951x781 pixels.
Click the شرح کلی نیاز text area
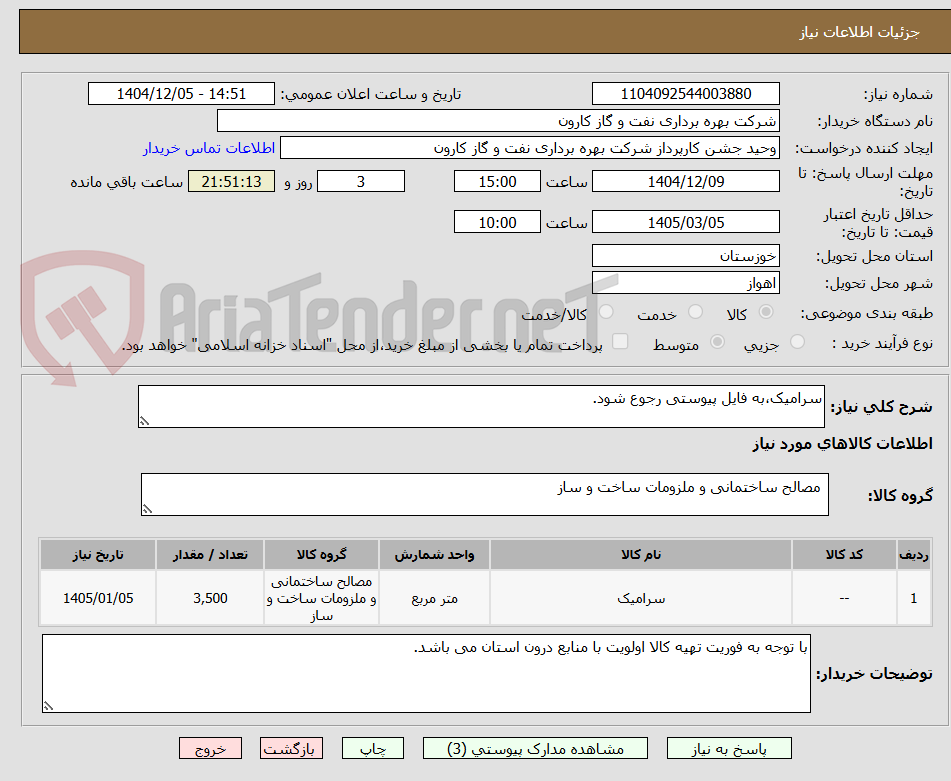click(481, 406)
